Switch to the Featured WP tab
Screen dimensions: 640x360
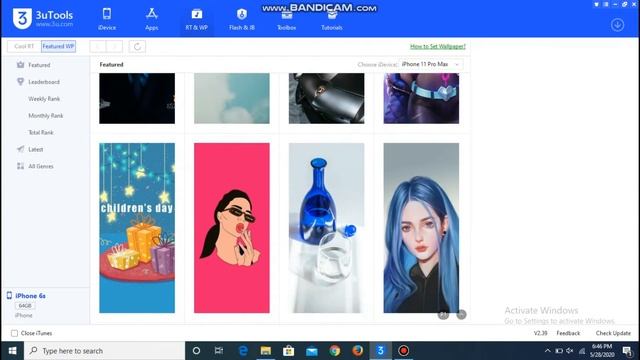(58, 47)
